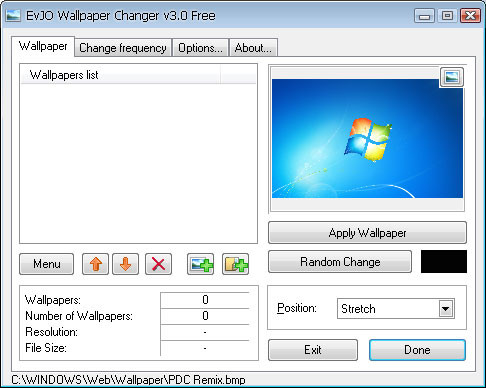The height and width of the screenshot is (388, 486).
Task: Click the Wallpapers list column header
Action: click(120, 75)
